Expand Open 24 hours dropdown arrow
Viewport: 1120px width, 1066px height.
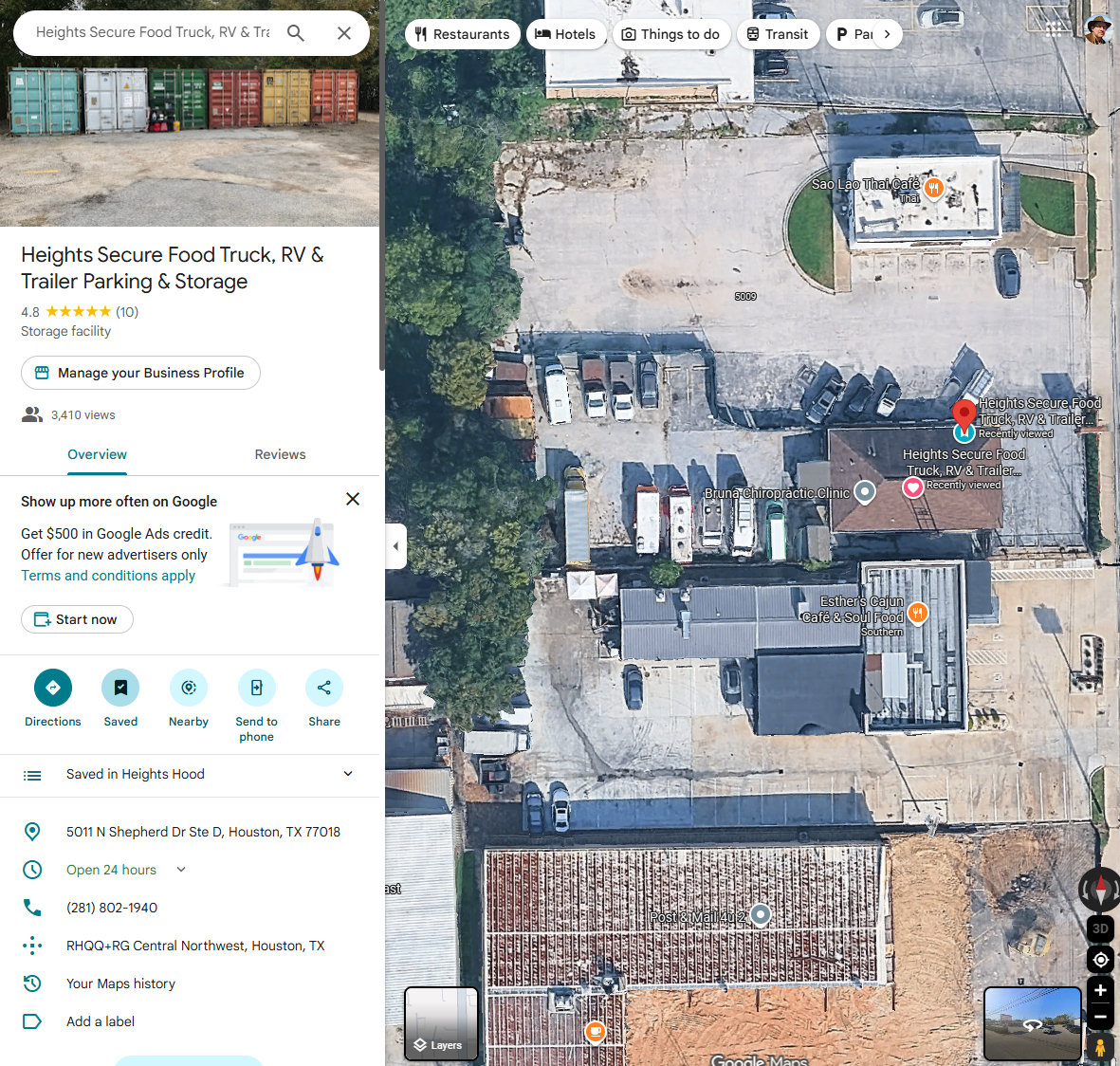click(x=181, y=870)
